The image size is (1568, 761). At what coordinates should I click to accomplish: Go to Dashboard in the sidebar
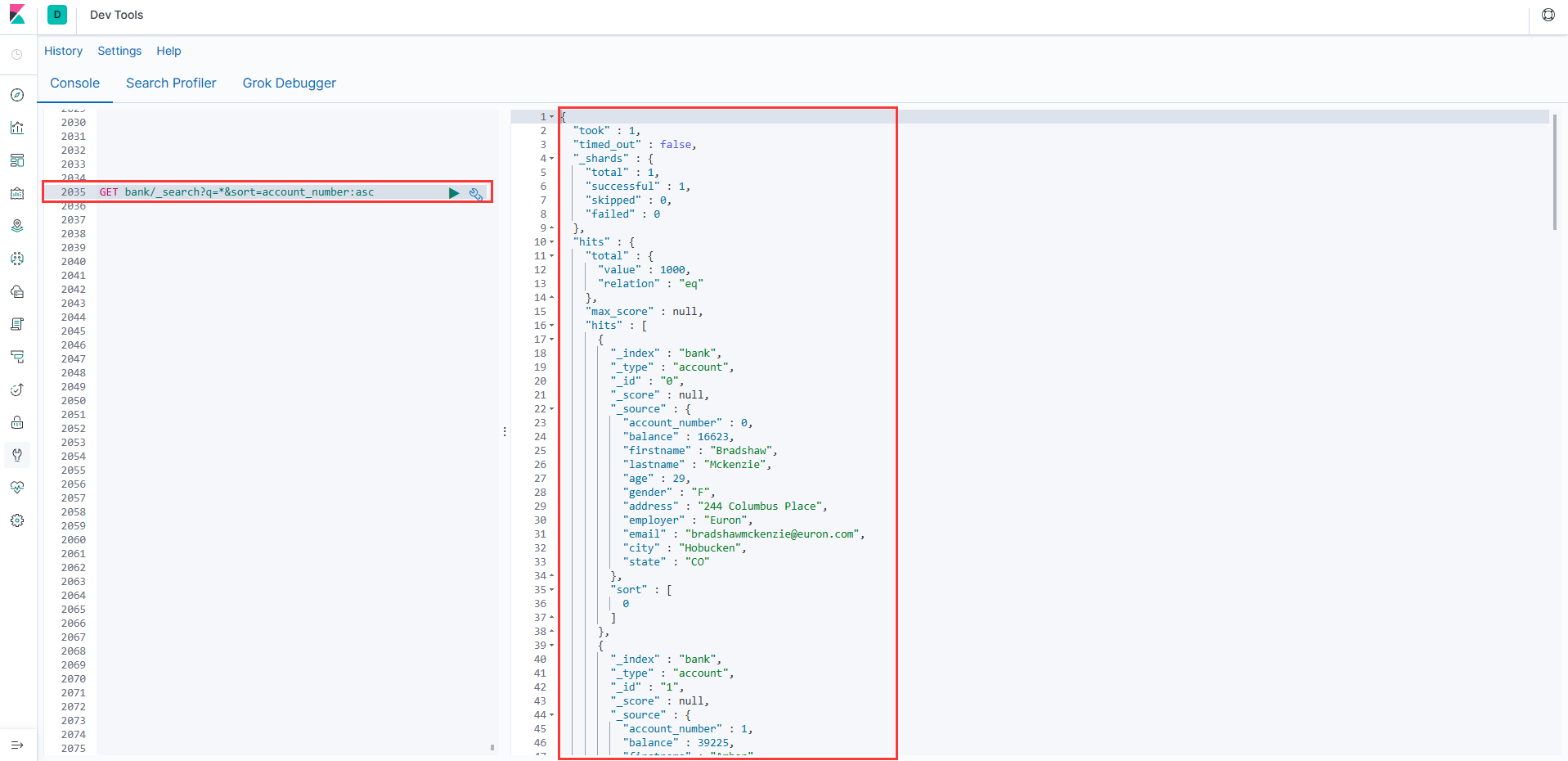[17, 160]
